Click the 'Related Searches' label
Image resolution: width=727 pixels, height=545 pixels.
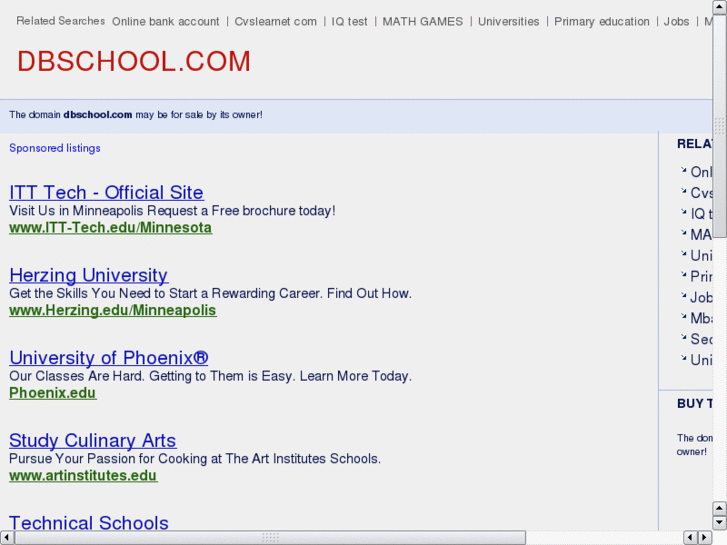[61, 21]
